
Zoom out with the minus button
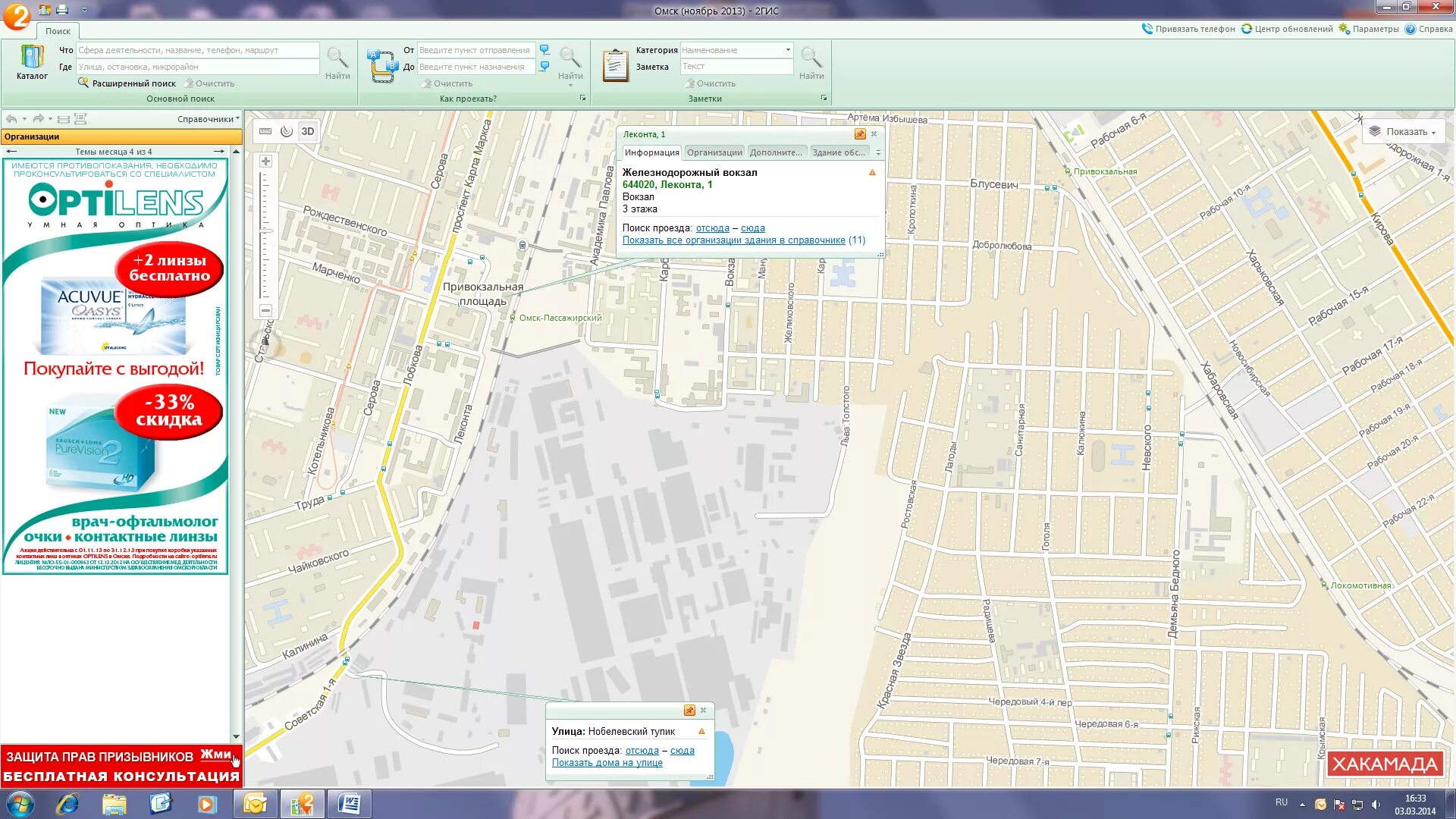(x=265, y=310)
